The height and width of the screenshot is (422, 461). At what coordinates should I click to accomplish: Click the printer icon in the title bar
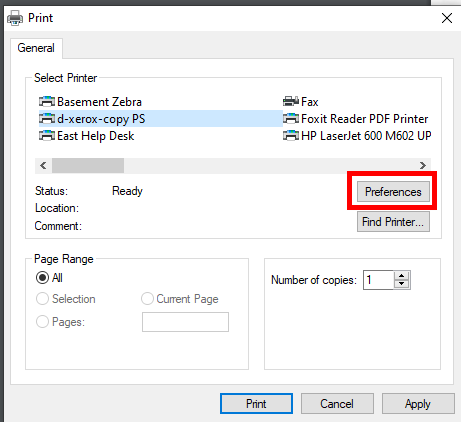point(15,18)
